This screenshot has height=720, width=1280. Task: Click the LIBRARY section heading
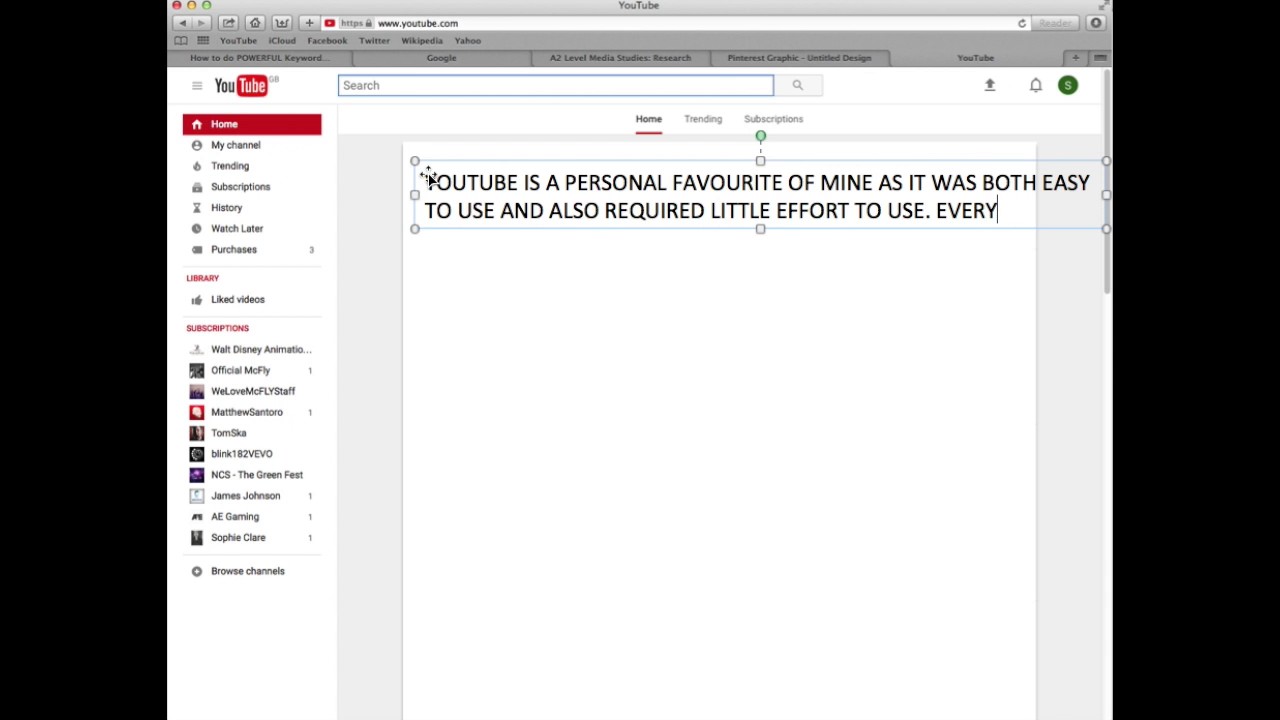click(202, 278)
